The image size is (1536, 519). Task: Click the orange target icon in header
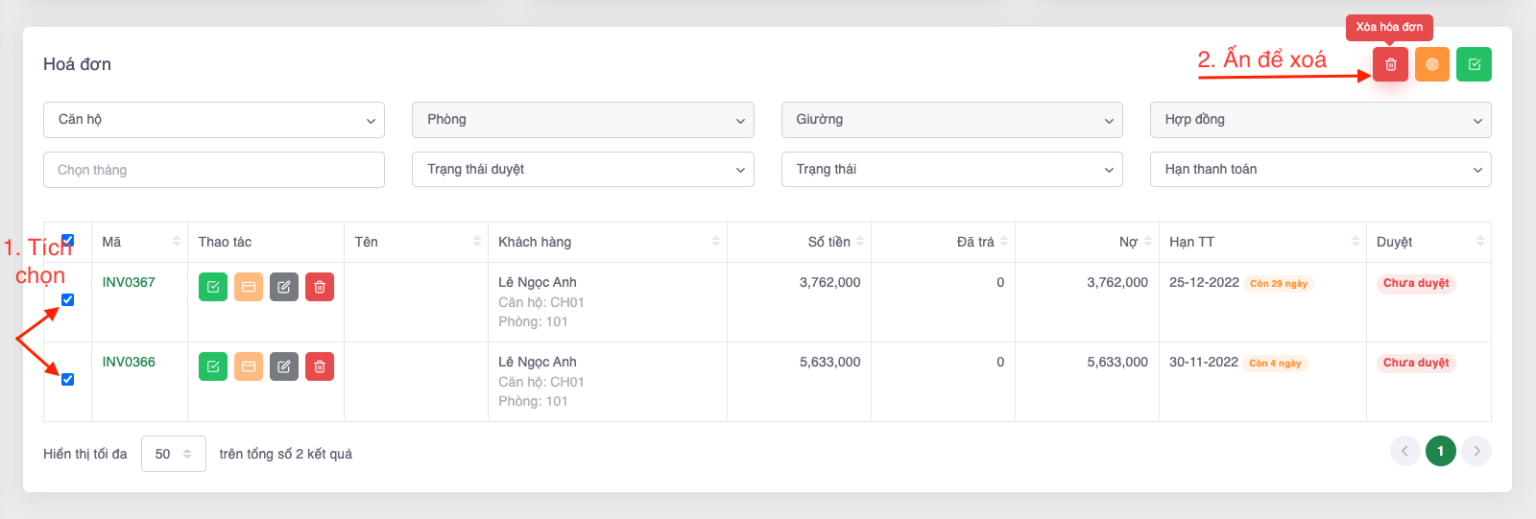pyautogui.click(x=1432, y=64)
